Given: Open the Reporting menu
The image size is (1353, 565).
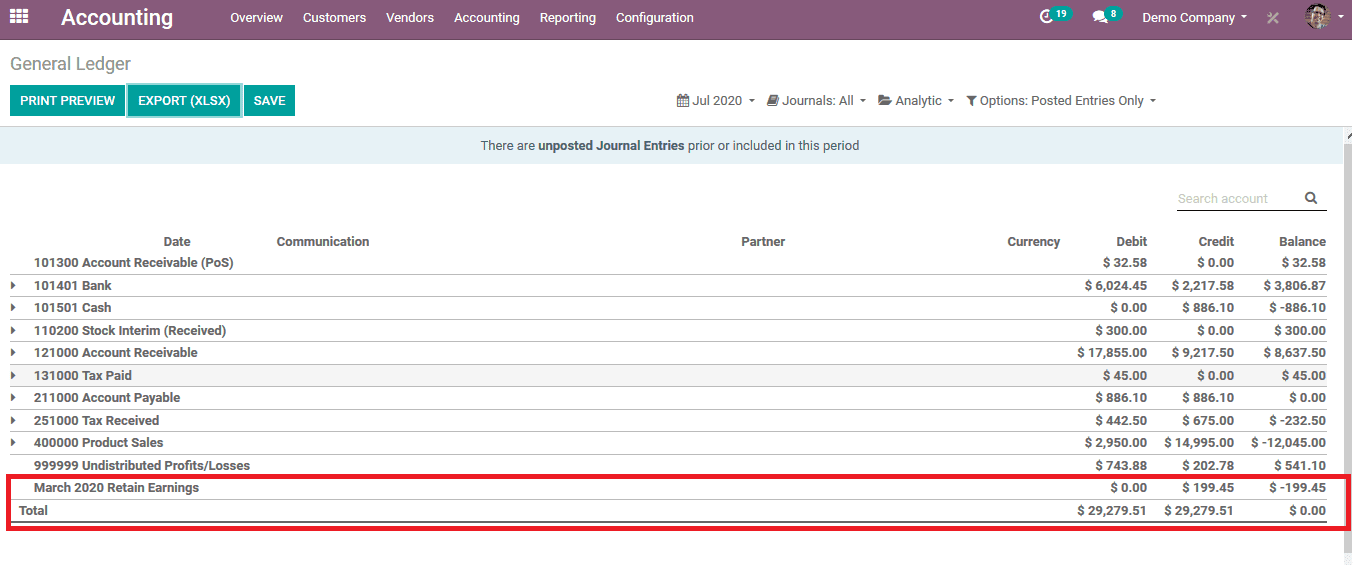Looking at the screenshot, I should click(x=568, y=18).
